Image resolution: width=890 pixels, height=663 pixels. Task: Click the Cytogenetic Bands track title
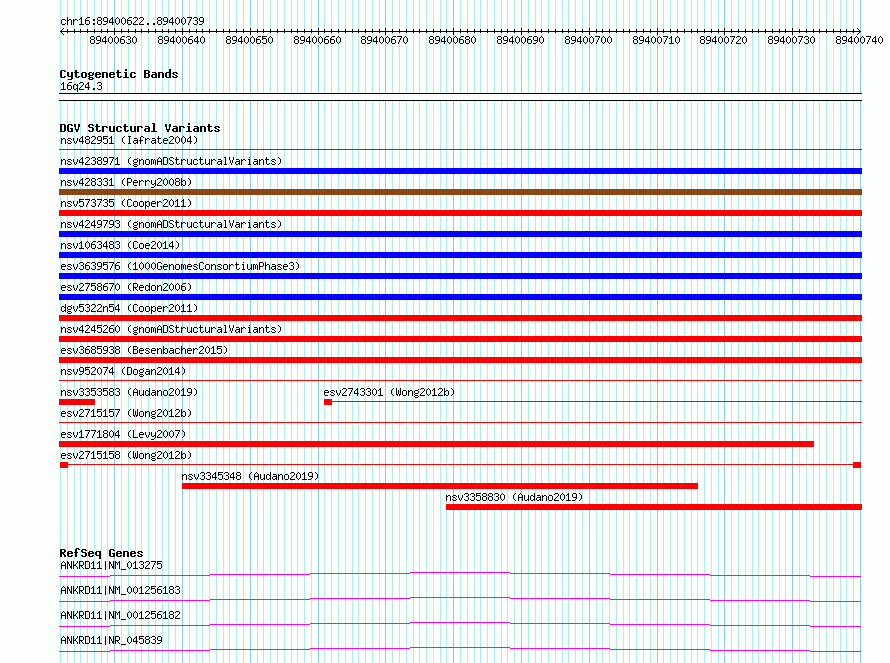click(x=119, y=74)
